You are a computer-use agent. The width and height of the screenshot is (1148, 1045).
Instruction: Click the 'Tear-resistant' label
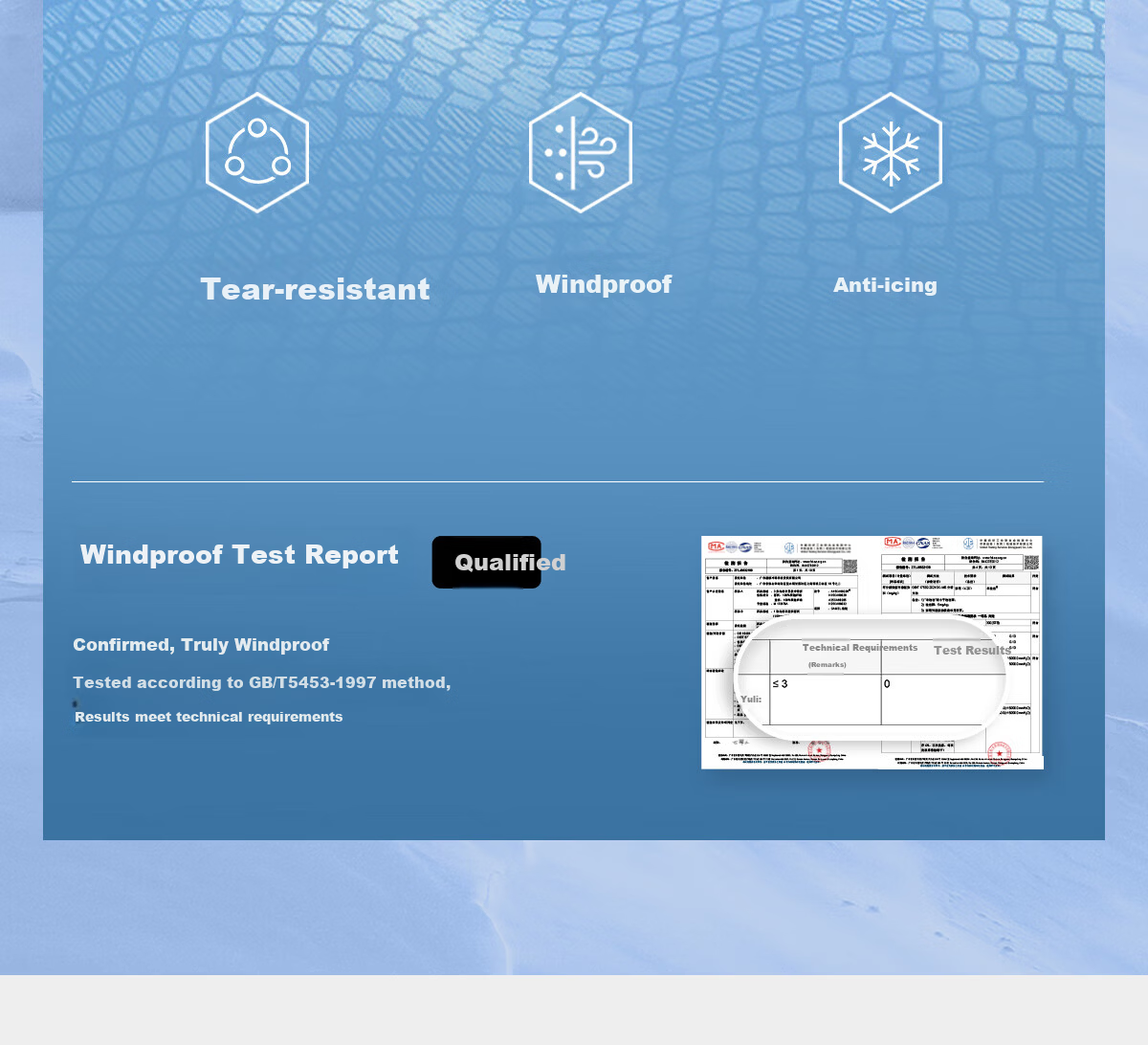pyautogui.click(x=315, y=289)
